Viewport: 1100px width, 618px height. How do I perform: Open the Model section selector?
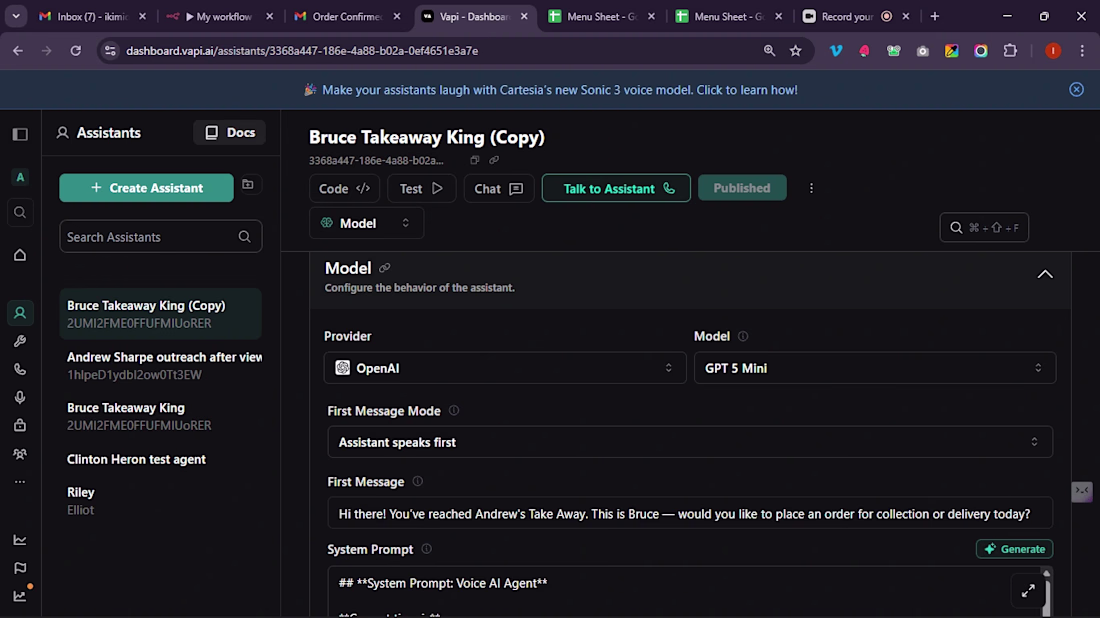[x=366, y=223]
